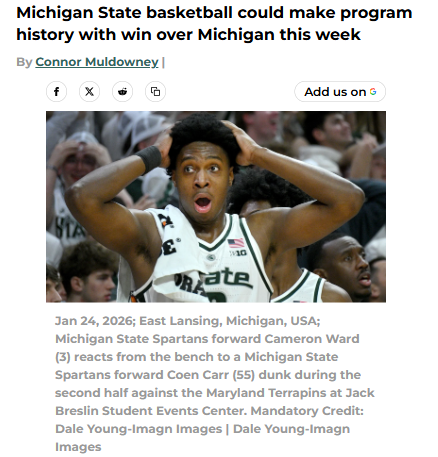The image size is (438, 457).
Task: Click the Mandatory Credit text in caption
Action: pos(307,411)
